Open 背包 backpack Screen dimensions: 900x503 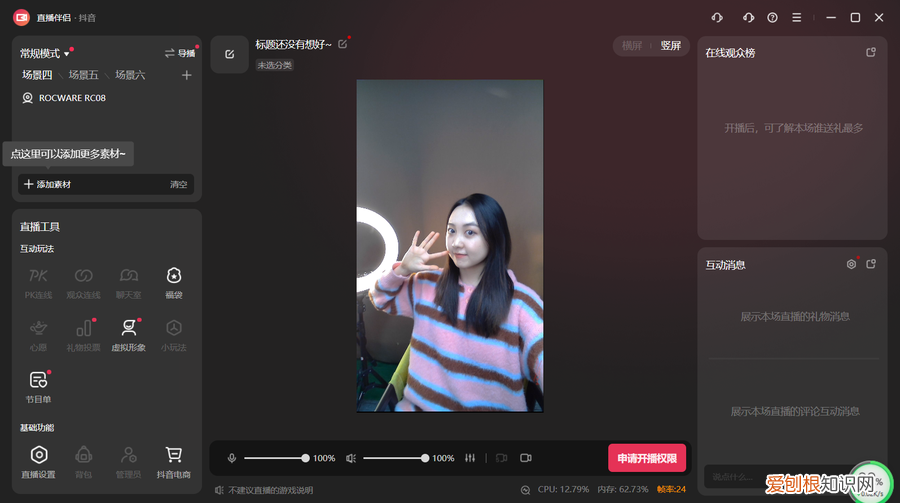coord(83,462)
